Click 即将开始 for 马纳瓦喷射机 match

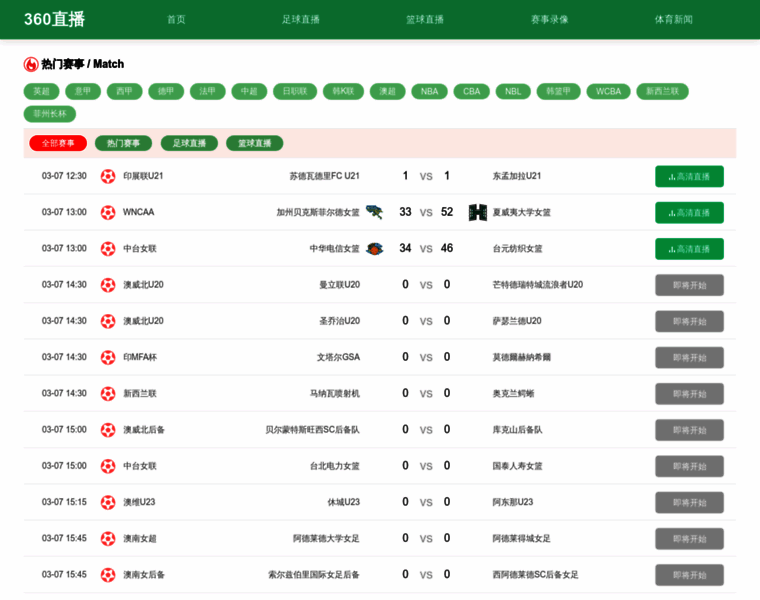[x=689, y=394]
